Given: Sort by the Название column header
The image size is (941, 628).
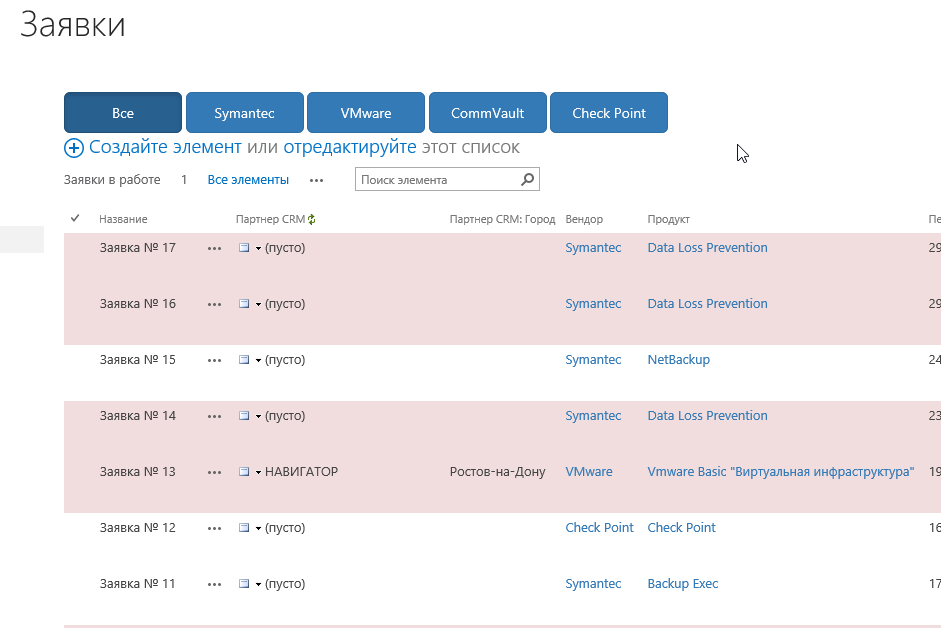Looking at the screenshot, I should (x=123, y=219).
